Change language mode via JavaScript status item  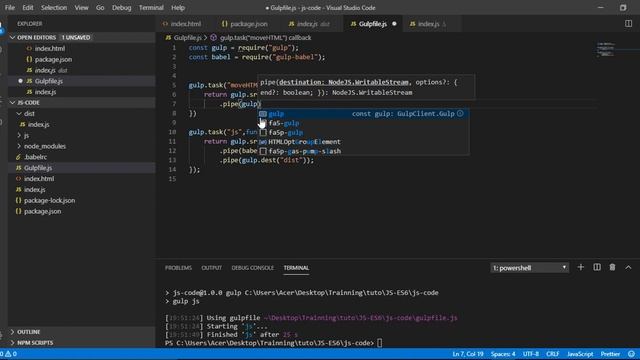580,354
